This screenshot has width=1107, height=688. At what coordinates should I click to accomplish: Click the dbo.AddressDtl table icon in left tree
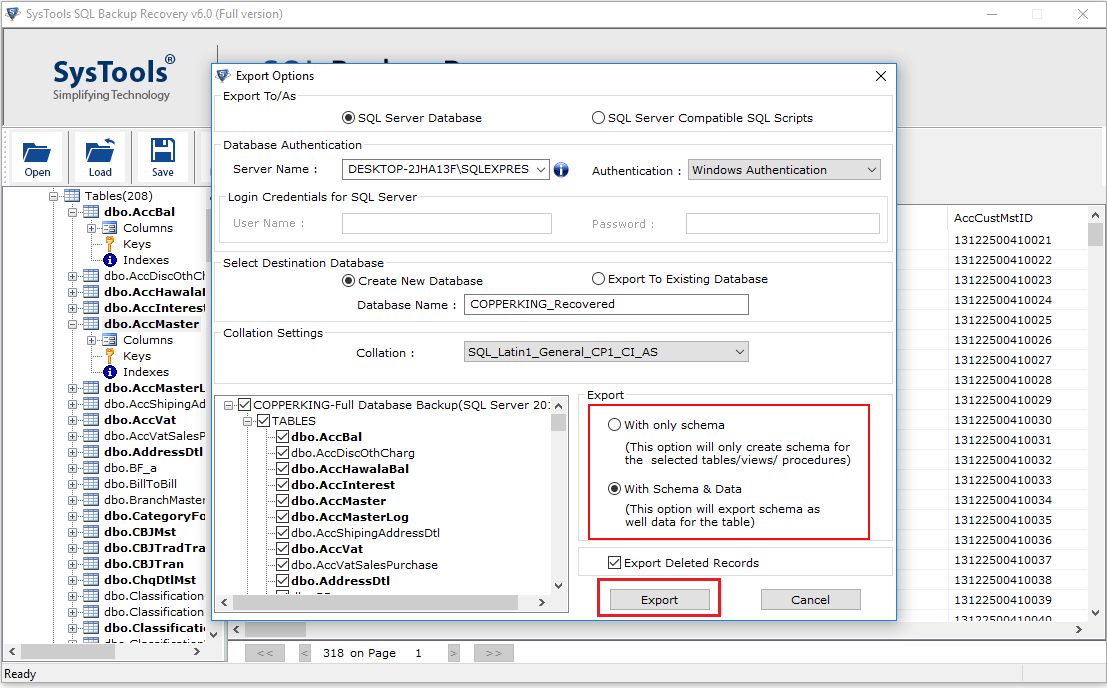click(91, 452)
